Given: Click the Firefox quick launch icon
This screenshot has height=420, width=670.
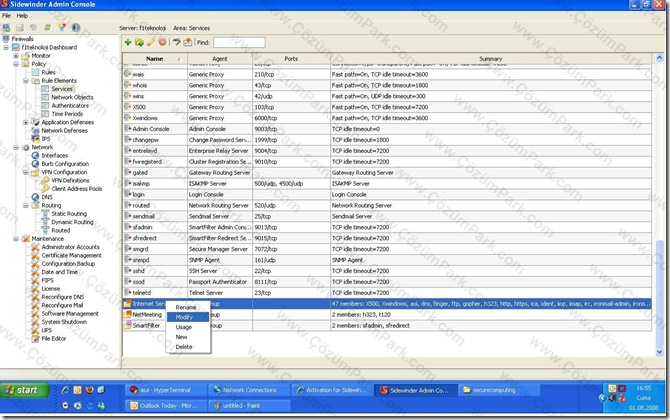Looking at the screenshot, I should click(x=89, y=390).
